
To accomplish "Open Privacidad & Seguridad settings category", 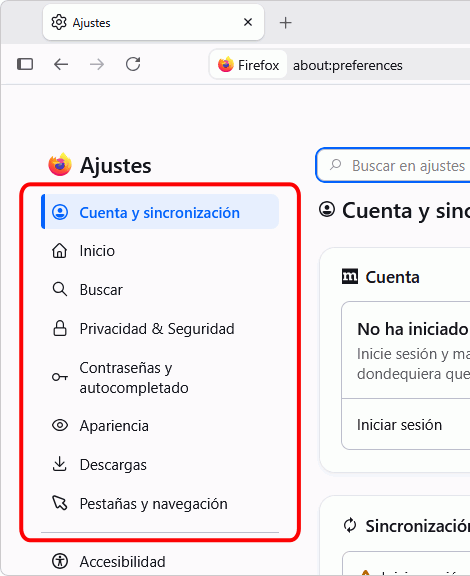I will (160, 329).
